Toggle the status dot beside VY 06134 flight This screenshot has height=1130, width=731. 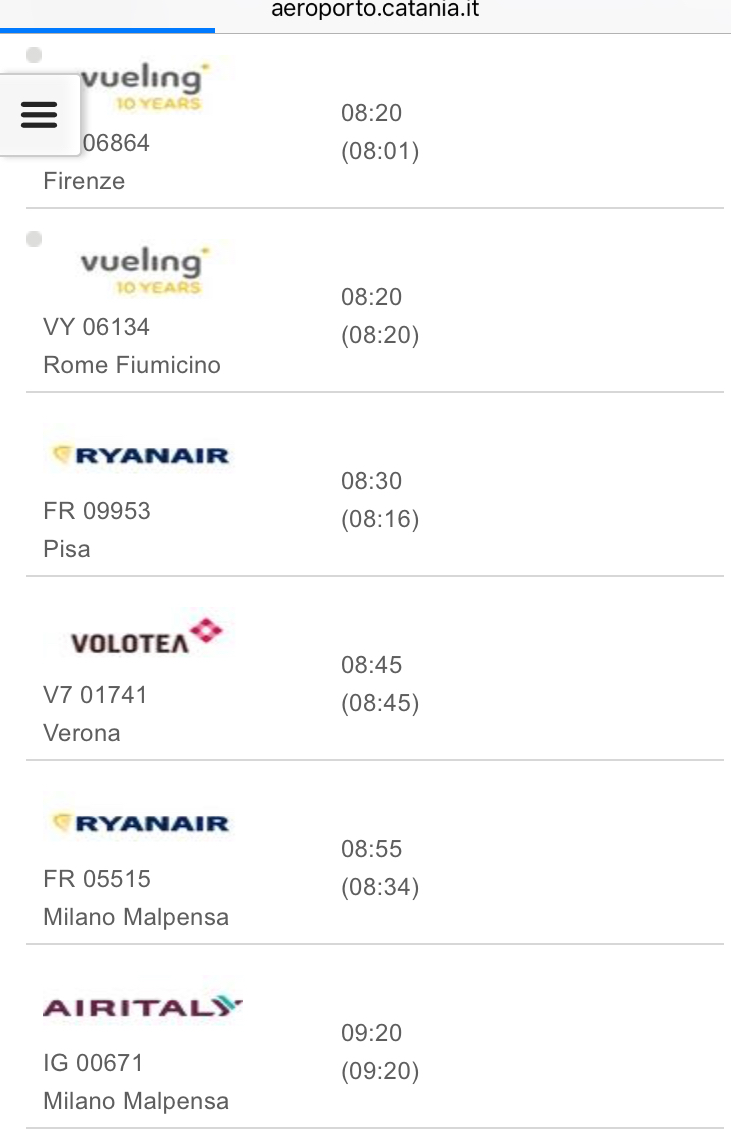point(34,239)
